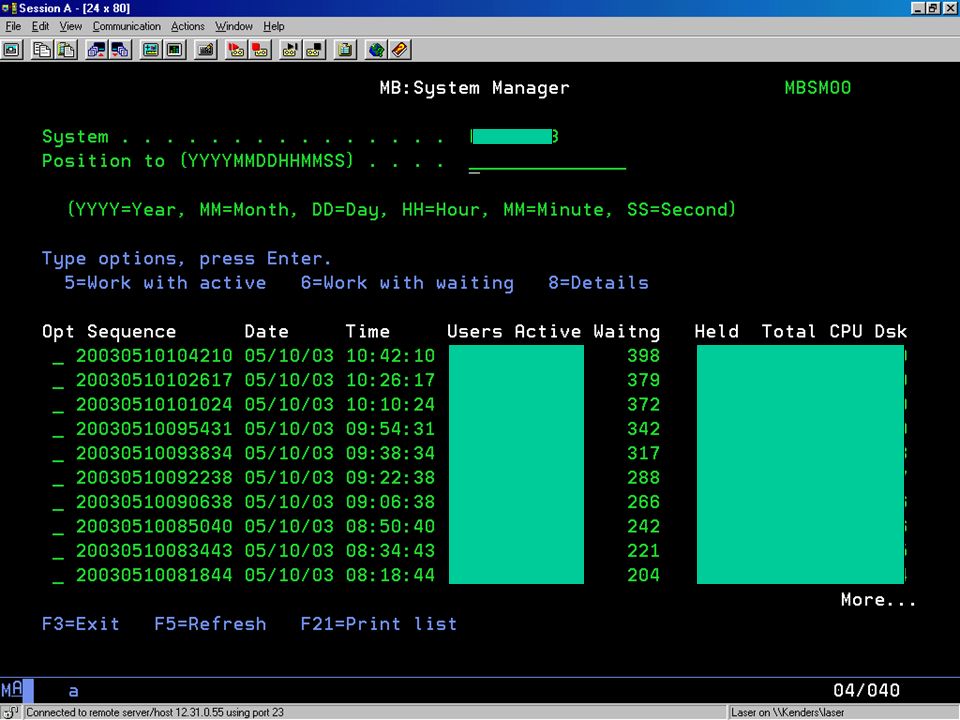Image resolution: width=960 pixels, height=720 pixels.
Task: Open the Session A title bar system icon
Action: coord(9,8)
